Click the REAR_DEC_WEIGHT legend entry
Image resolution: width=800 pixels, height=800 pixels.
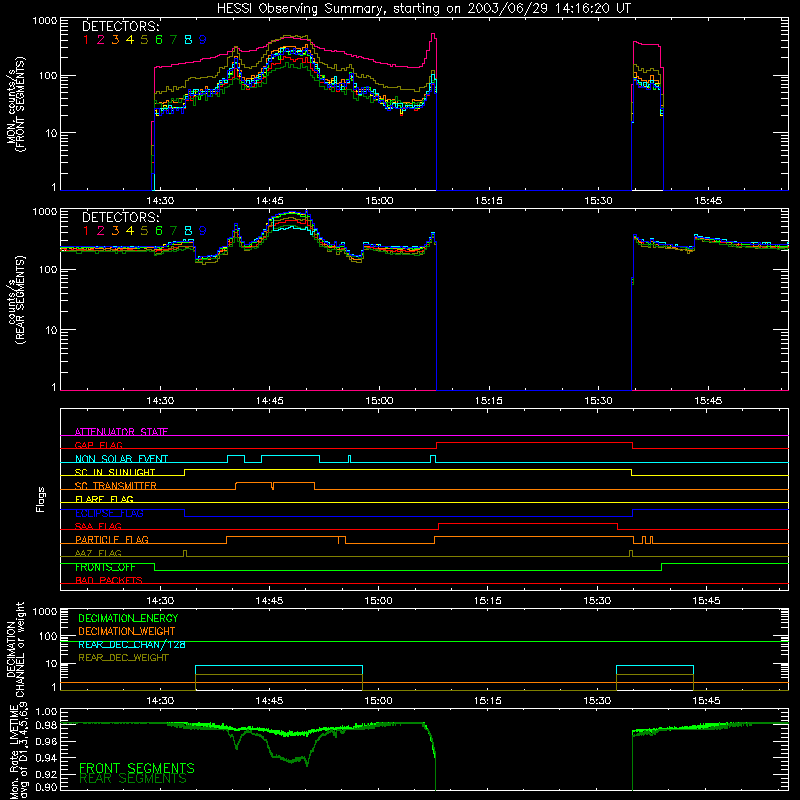point(123,658)
